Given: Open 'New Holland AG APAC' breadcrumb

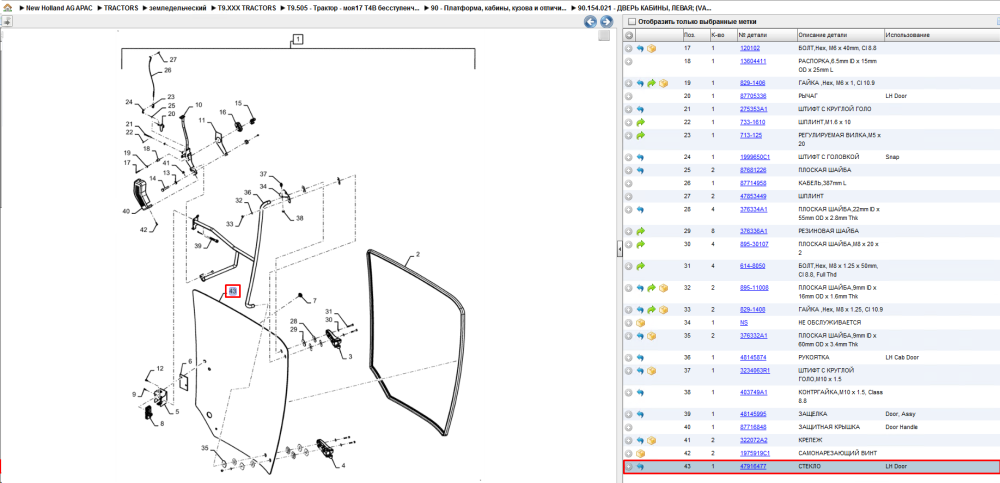Looking at the screenshot, I should (x=60, y=9).
